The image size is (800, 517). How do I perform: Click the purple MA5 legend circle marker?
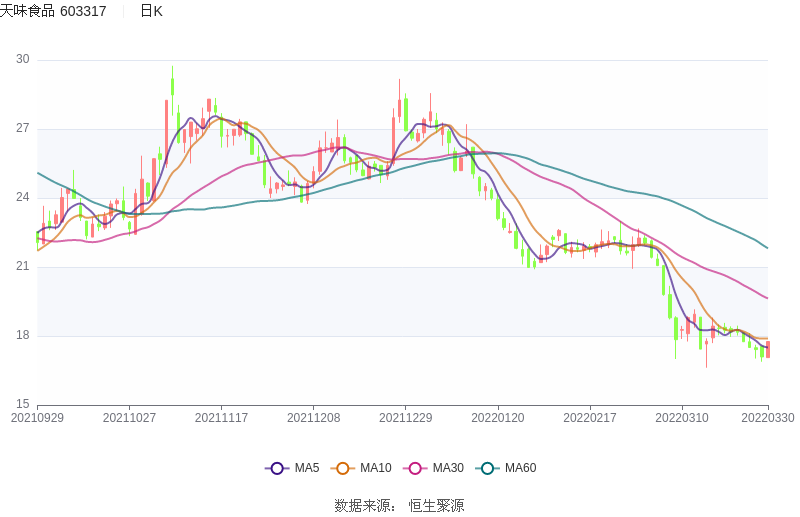pyautogui.click(x=277, y=468)
